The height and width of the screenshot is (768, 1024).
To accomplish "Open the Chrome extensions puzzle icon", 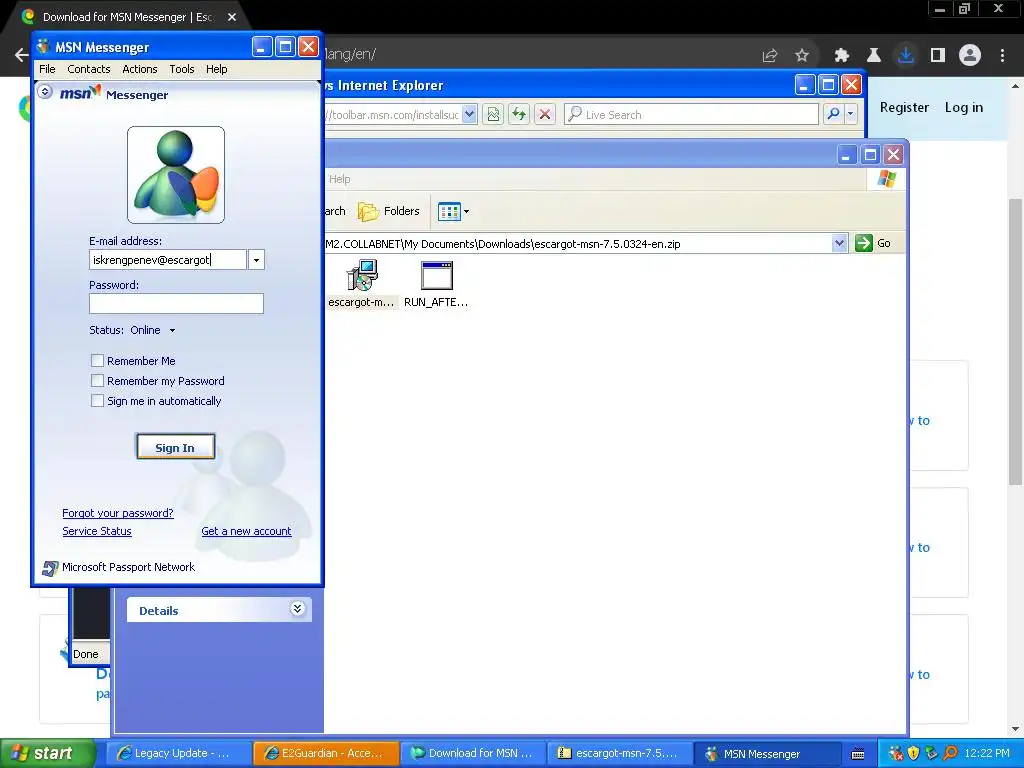I will pos(841,56).
